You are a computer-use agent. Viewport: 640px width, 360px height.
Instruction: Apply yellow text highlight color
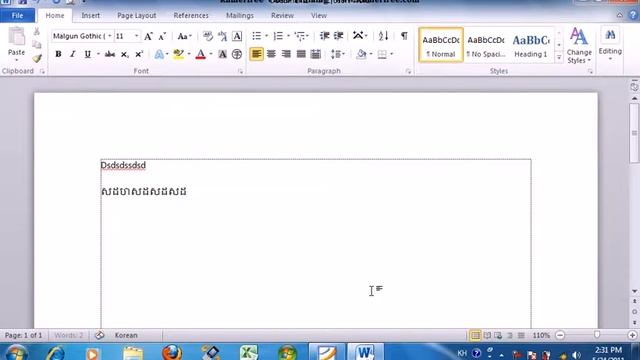coord(178,54)
